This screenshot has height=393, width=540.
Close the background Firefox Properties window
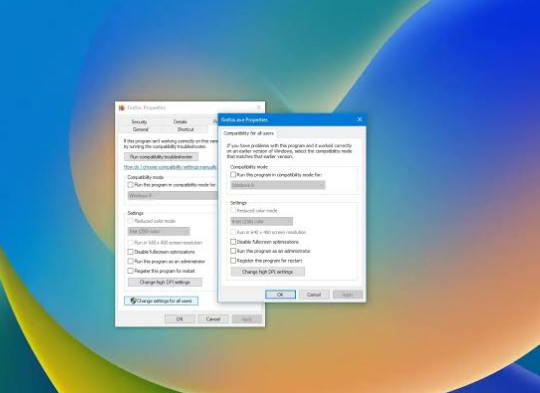pyautogui.click(x=259, y=108)
